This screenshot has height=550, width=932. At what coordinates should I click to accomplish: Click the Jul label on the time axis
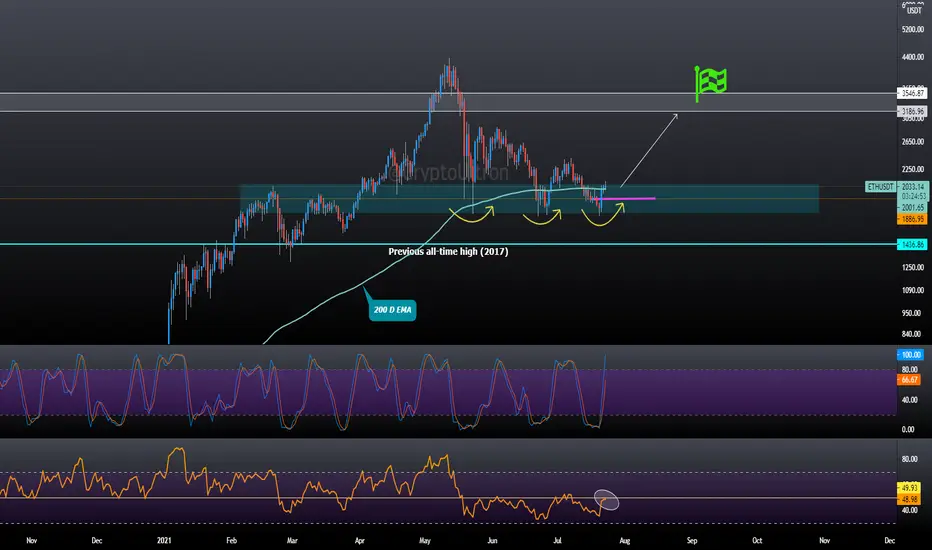(558, 540)
